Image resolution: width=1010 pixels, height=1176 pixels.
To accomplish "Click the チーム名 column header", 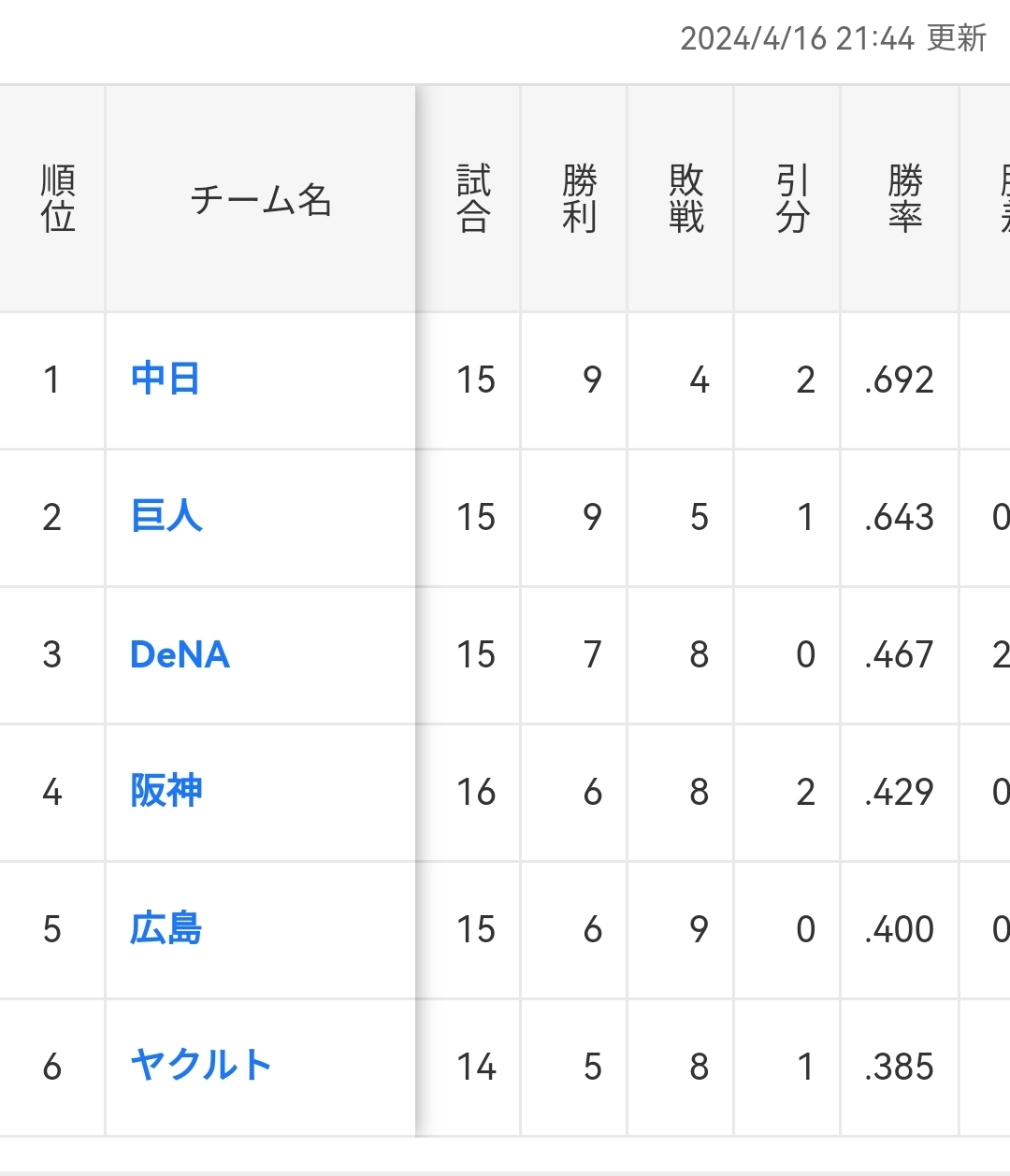I will (260, 199).
